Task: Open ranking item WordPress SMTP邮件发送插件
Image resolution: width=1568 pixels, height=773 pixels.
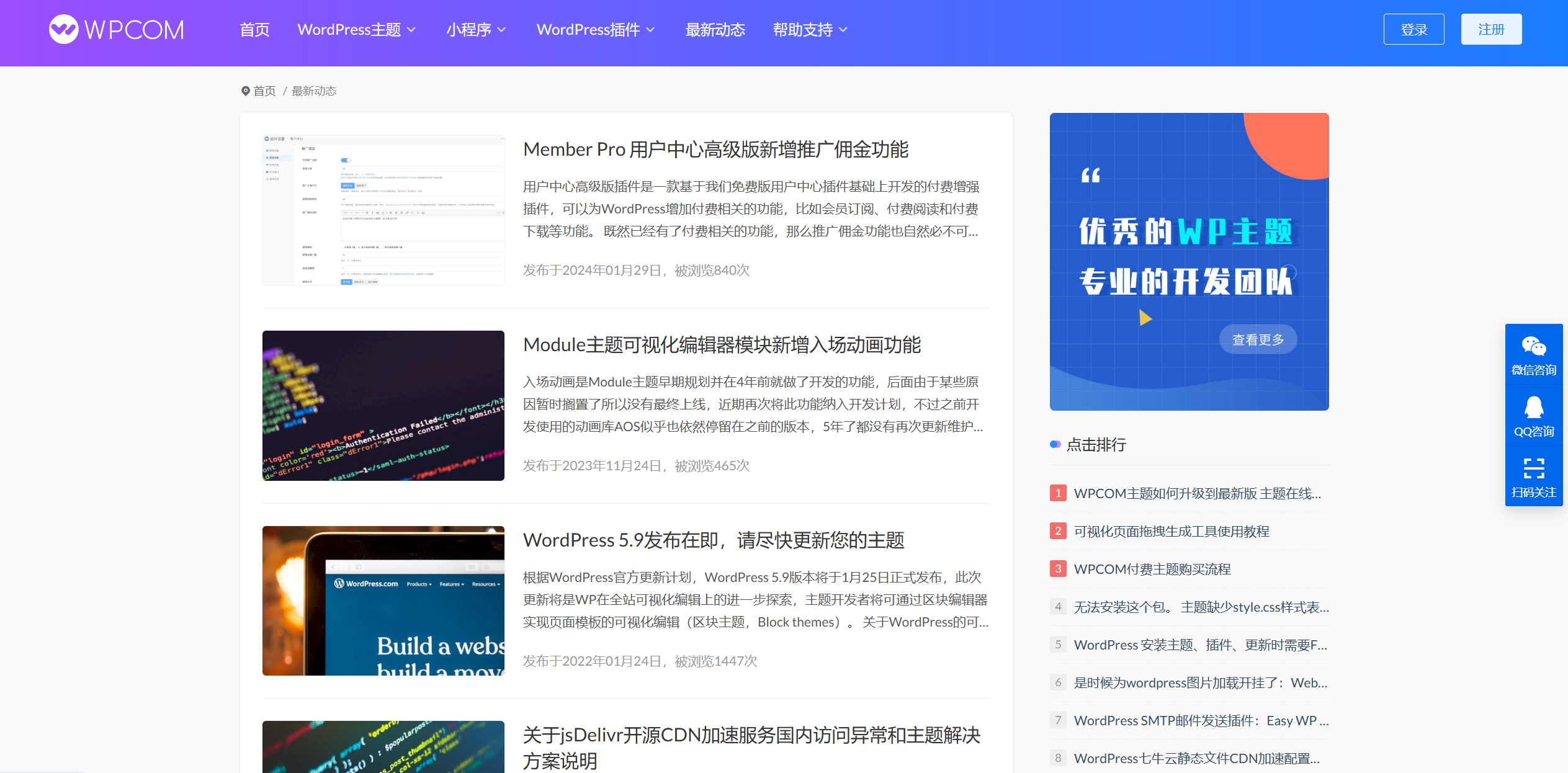Action: [x=1201, y=720]
